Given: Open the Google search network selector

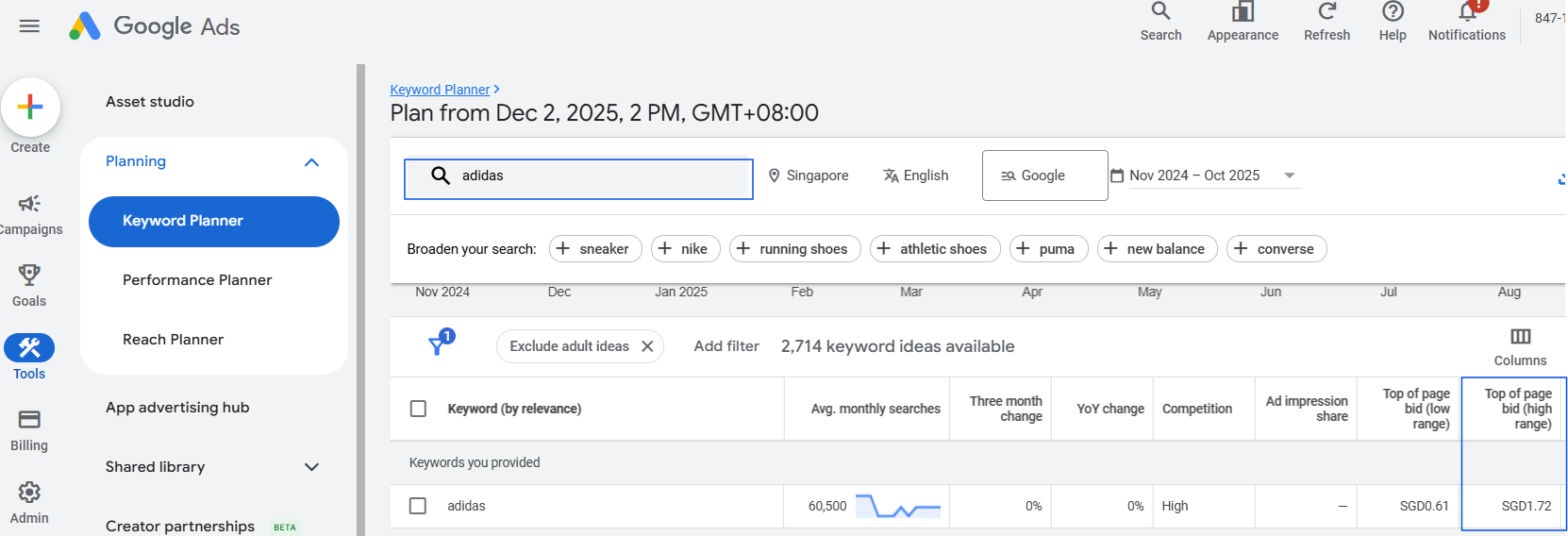Looking at the screenshot, I should (1044, 176).
